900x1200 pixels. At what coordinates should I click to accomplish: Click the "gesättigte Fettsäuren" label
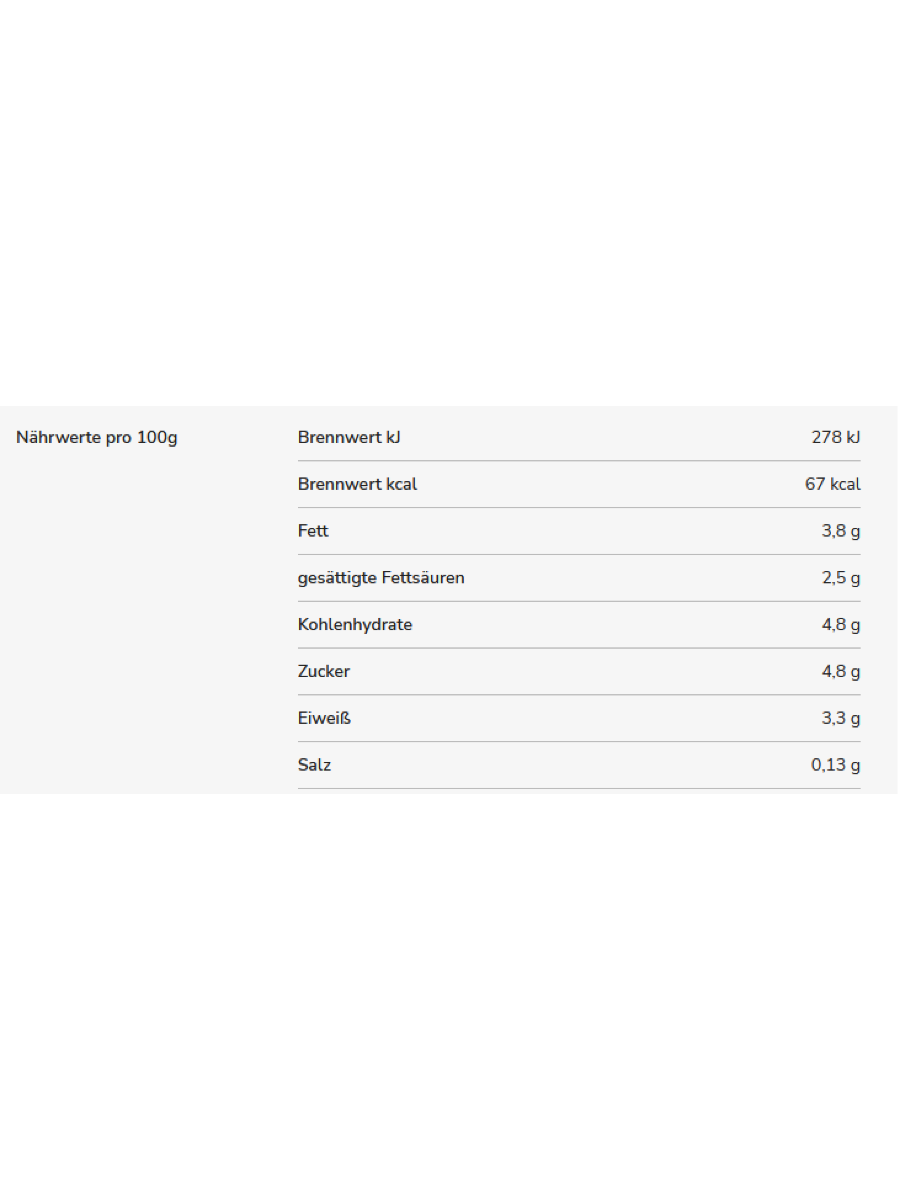pos(381,578)
